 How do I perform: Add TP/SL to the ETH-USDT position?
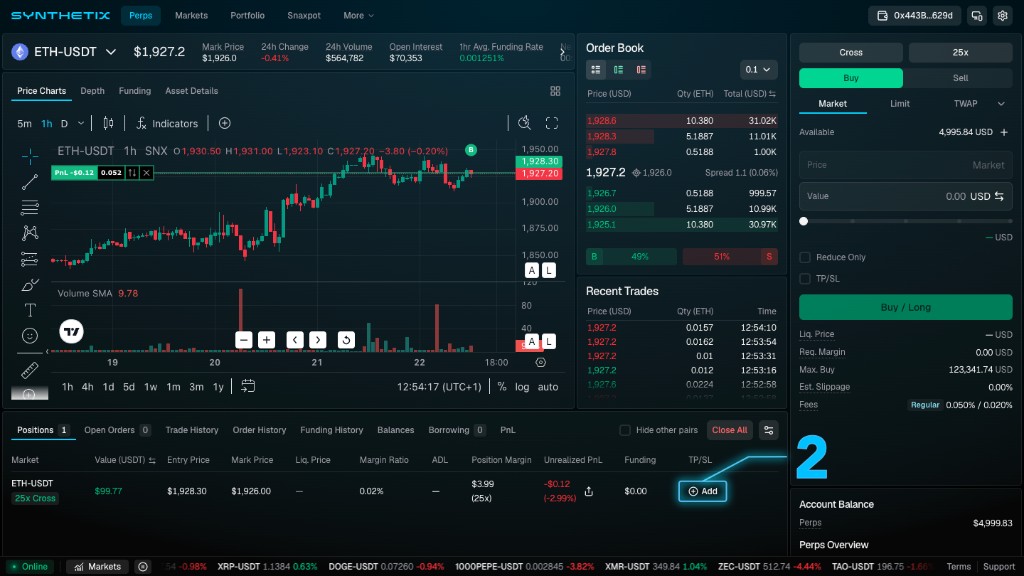point(703,491)
